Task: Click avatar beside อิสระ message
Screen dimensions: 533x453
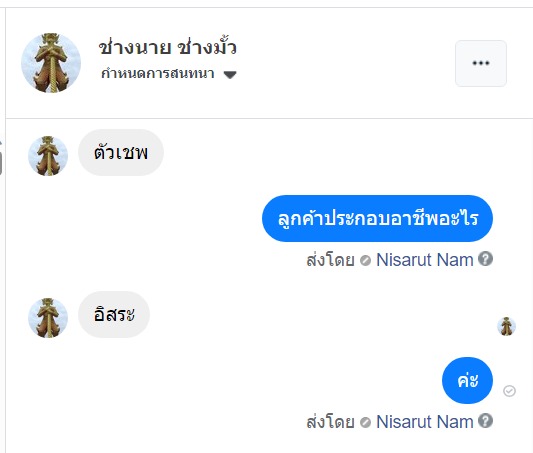Action: (x=48, y=318)
